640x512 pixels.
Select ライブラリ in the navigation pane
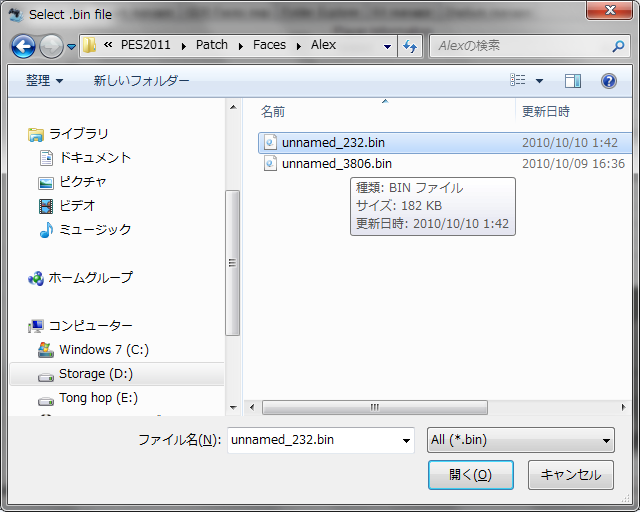(78, 134)
